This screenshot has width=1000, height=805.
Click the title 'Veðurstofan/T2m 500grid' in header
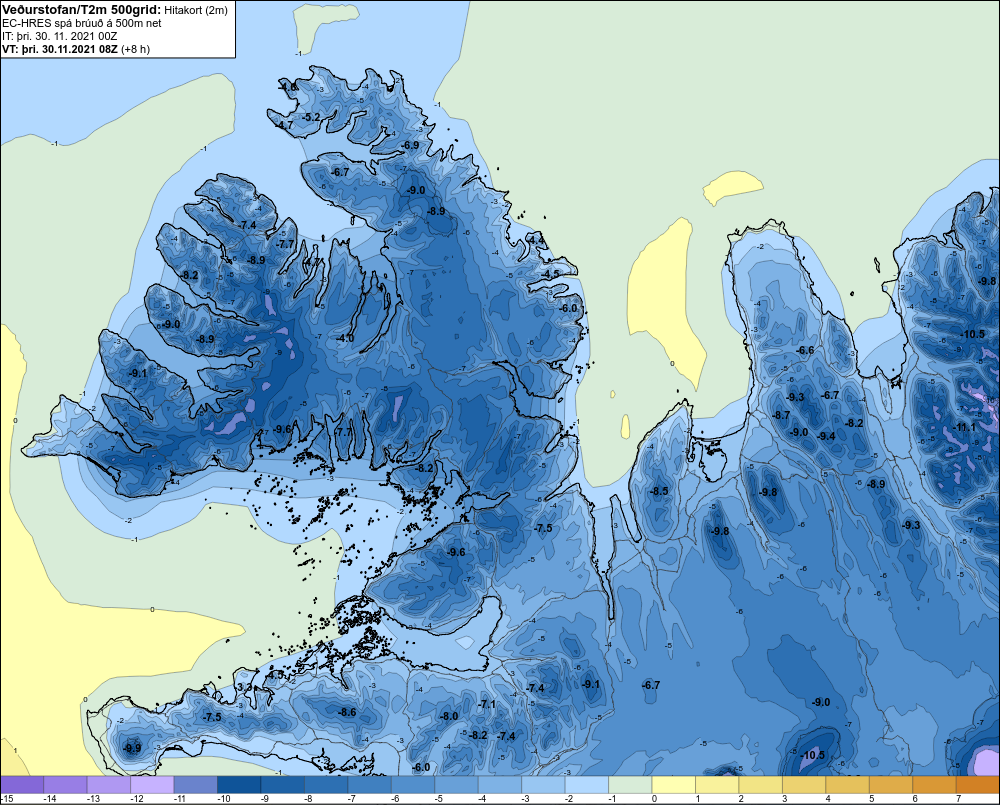point(81,10)
